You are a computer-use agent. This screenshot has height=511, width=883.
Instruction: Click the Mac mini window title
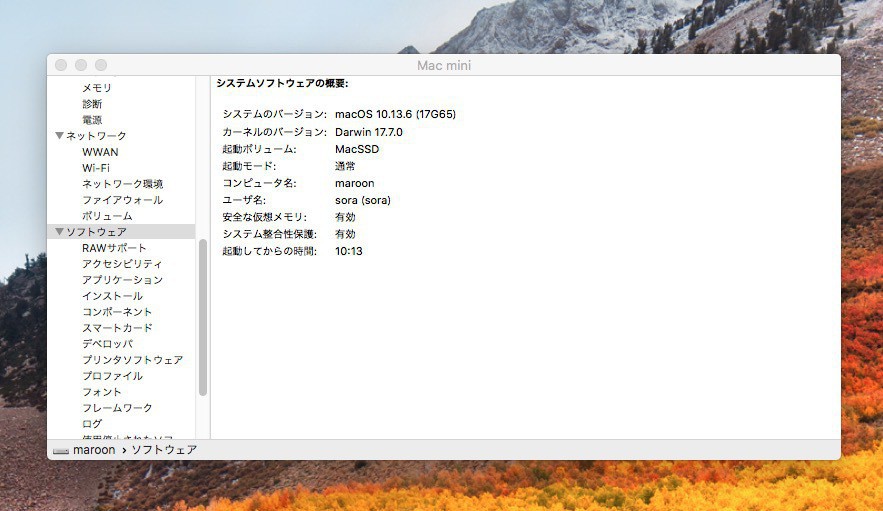tap(444, 65)
